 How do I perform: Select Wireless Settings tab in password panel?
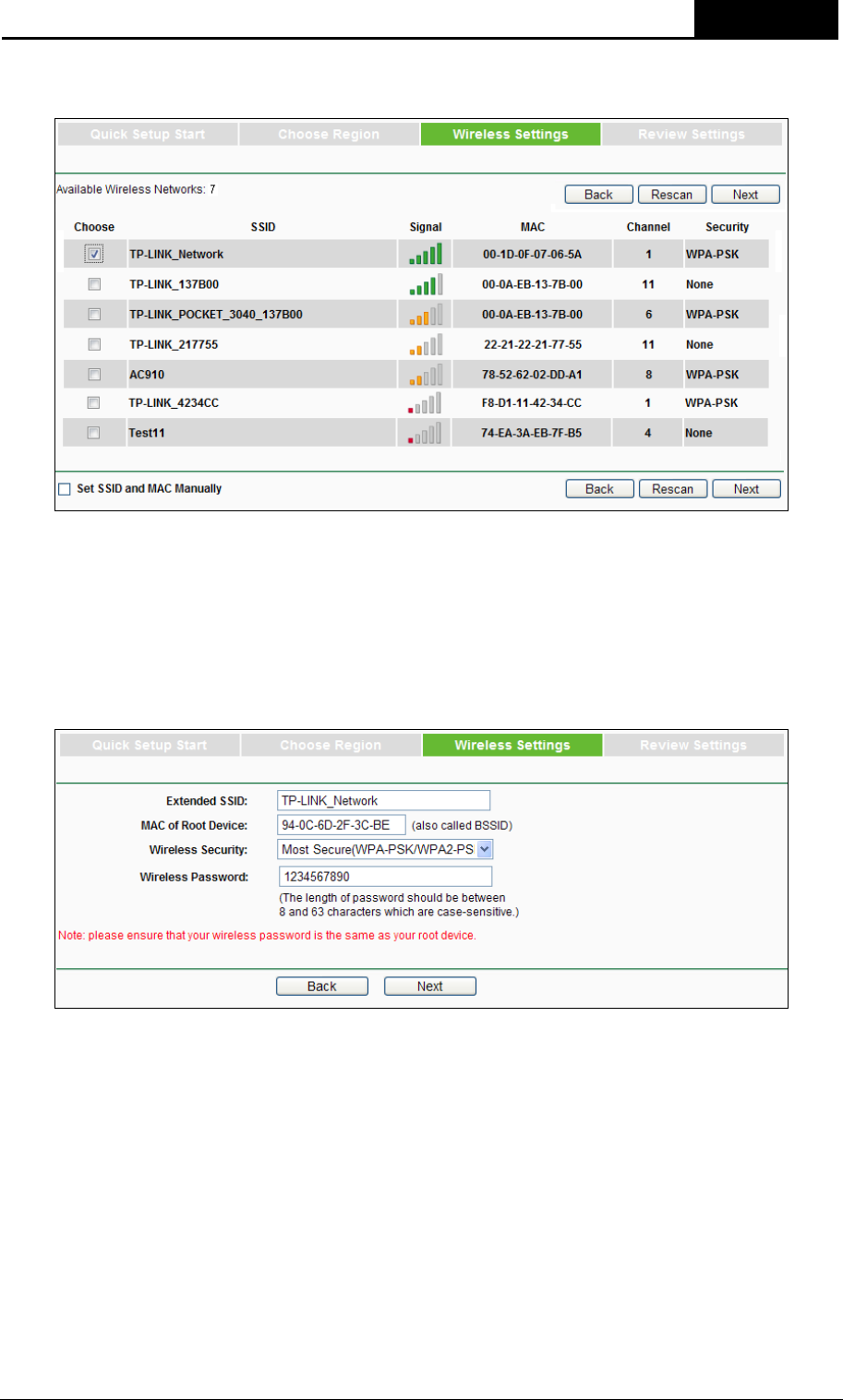click(512, 746)
